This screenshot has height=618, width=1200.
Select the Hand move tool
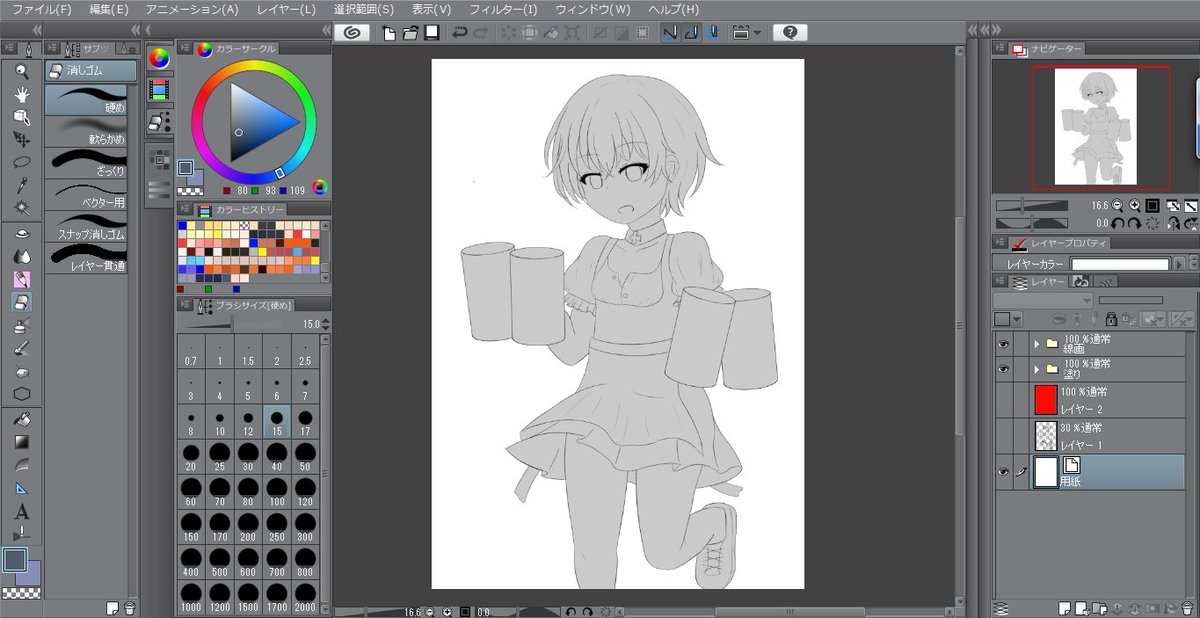pyautogui.click(x=22, y=94)
